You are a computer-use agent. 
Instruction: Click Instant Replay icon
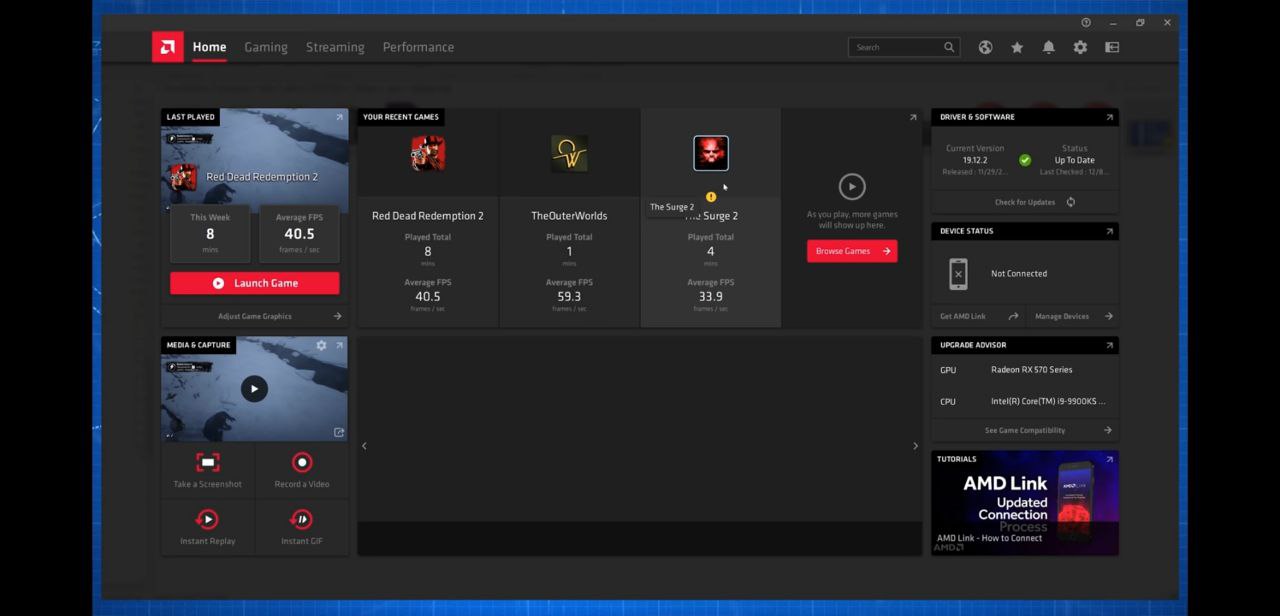(207, 519)
